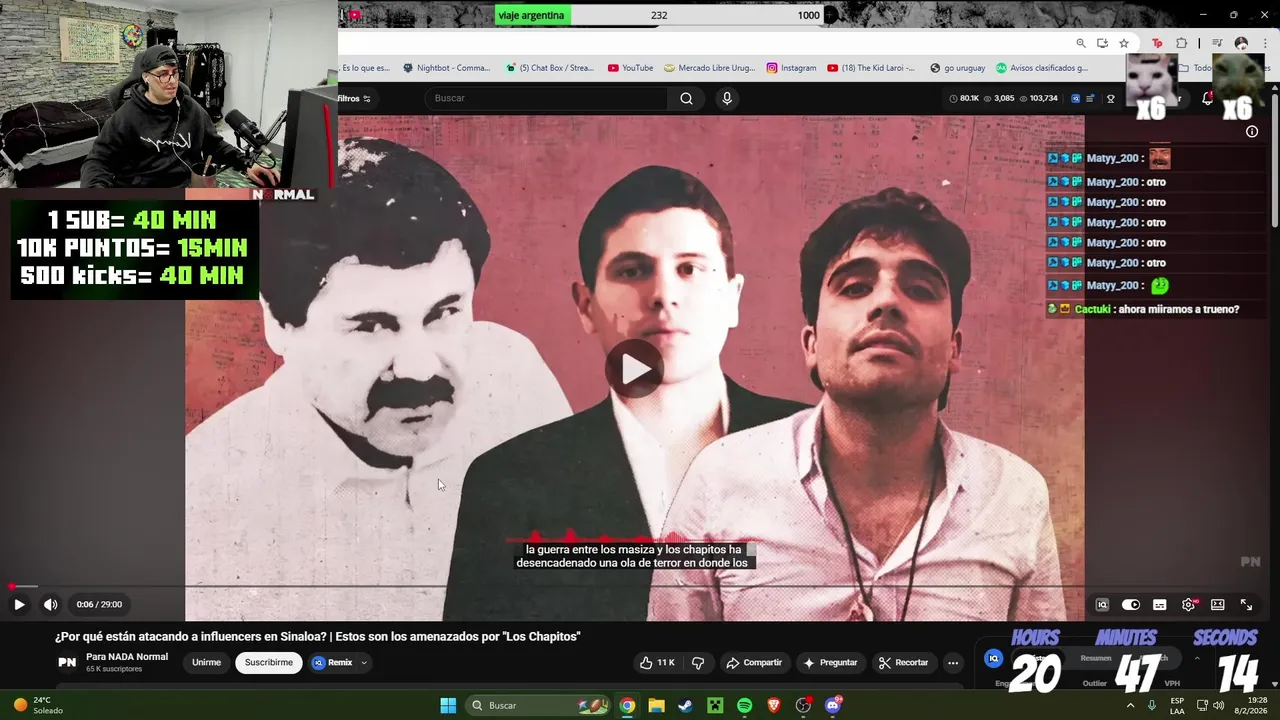Open the Chat Box / Stream bookmark
The height and width of the screenshot is (720, 1280).
point(549,68)
